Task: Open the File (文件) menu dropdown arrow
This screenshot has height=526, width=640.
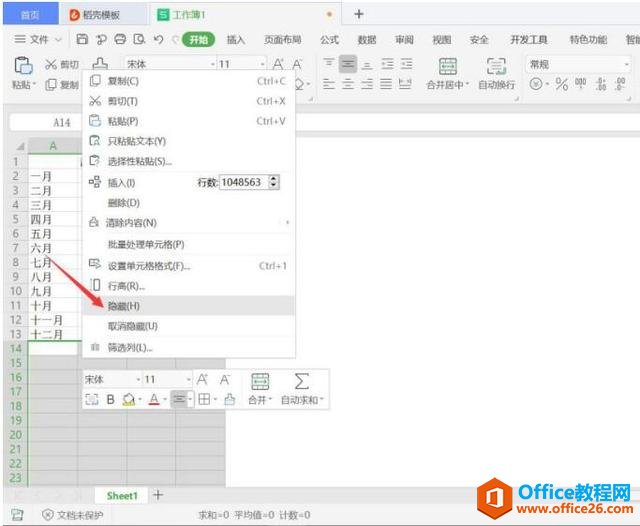Action: coord(58,40)
